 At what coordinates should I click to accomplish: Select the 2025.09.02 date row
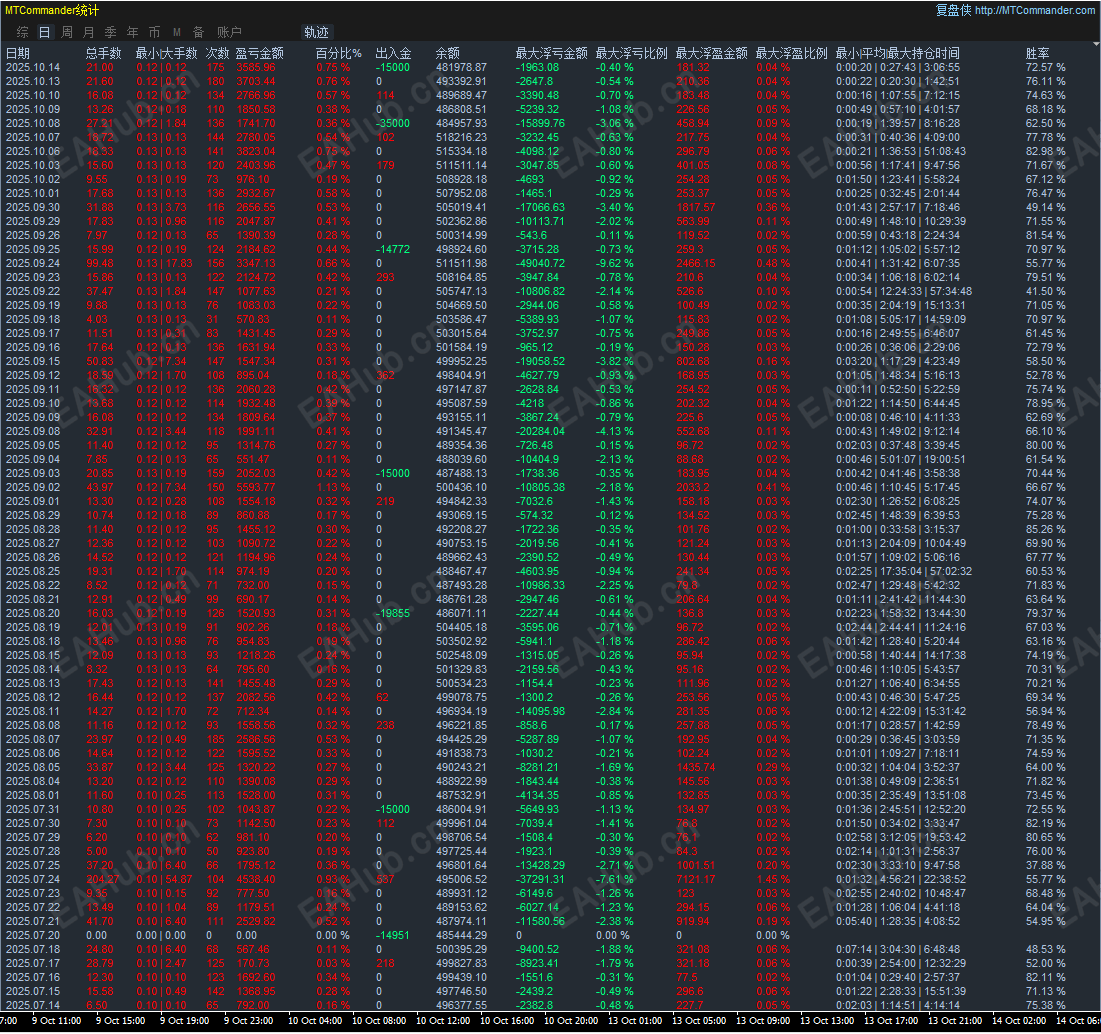[33, 487]
